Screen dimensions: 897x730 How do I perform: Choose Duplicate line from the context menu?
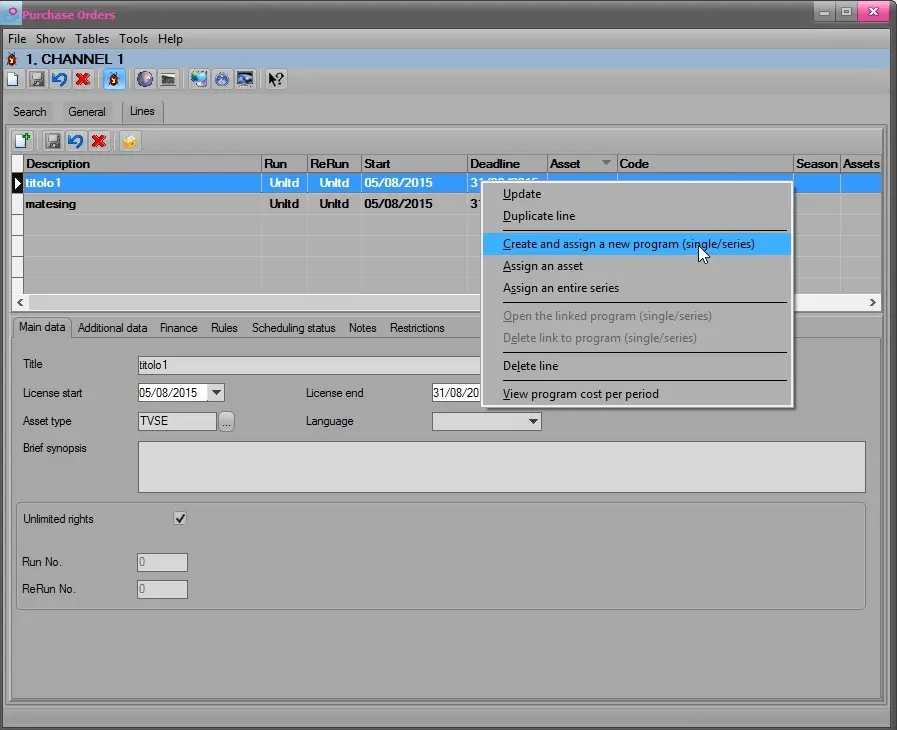coord(538,216)
